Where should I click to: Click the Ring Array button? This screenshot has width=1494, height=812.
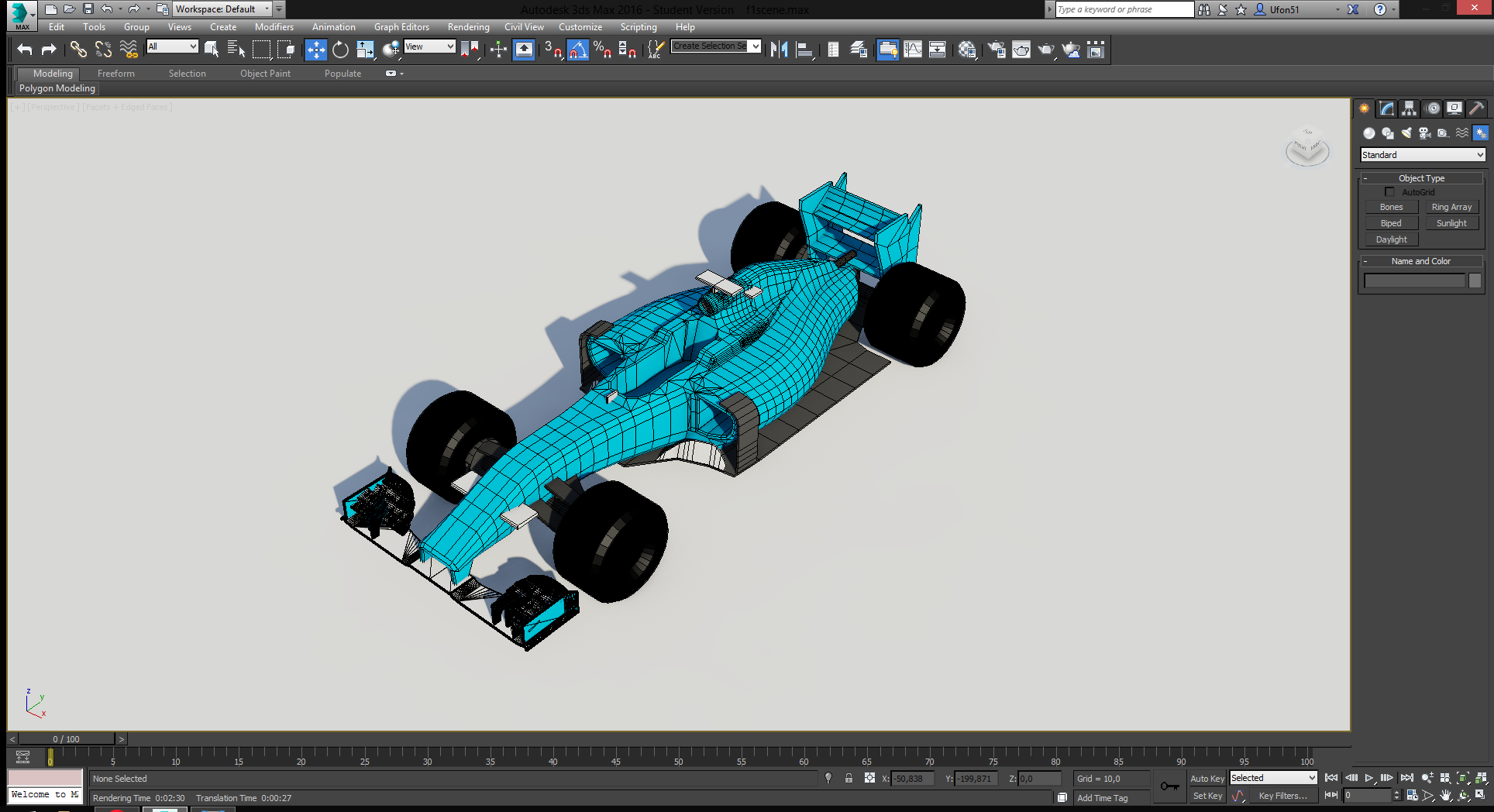[x=1451, y=207]
